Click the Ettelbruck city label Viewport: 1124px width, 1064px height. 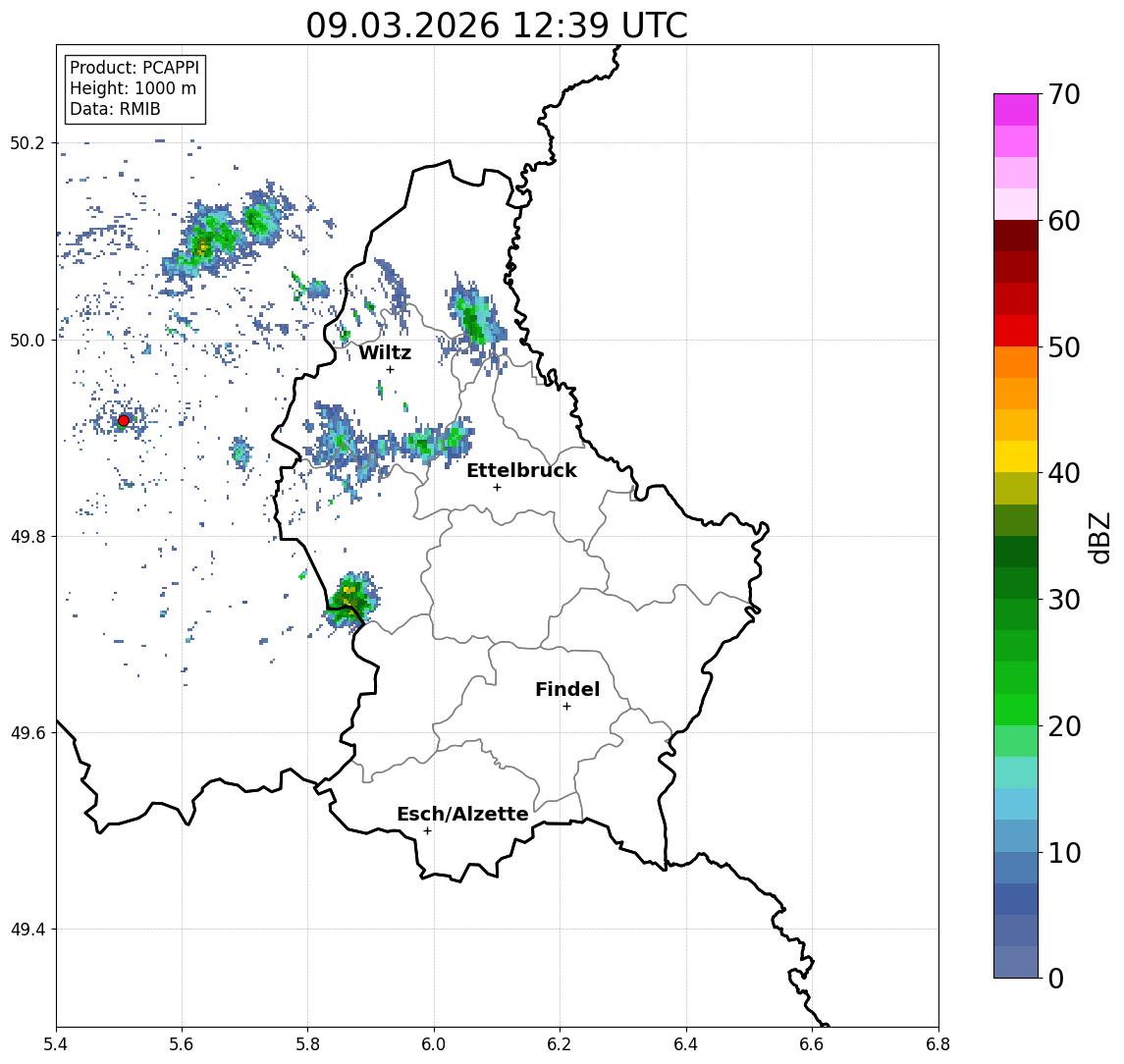521,470
